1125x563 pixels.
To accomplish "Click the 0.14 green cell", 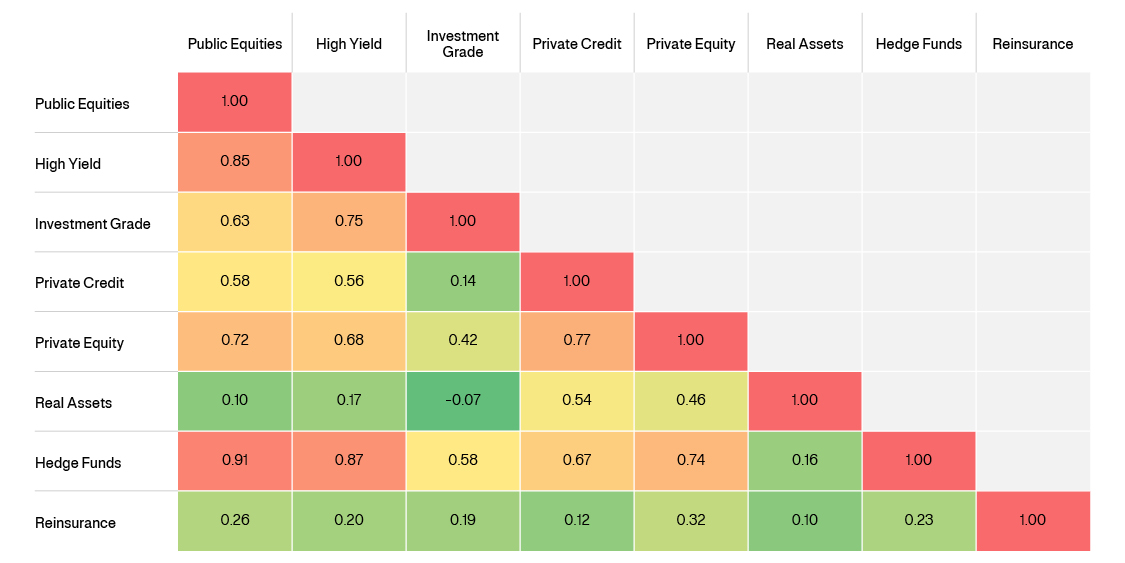I will point(462,282).
